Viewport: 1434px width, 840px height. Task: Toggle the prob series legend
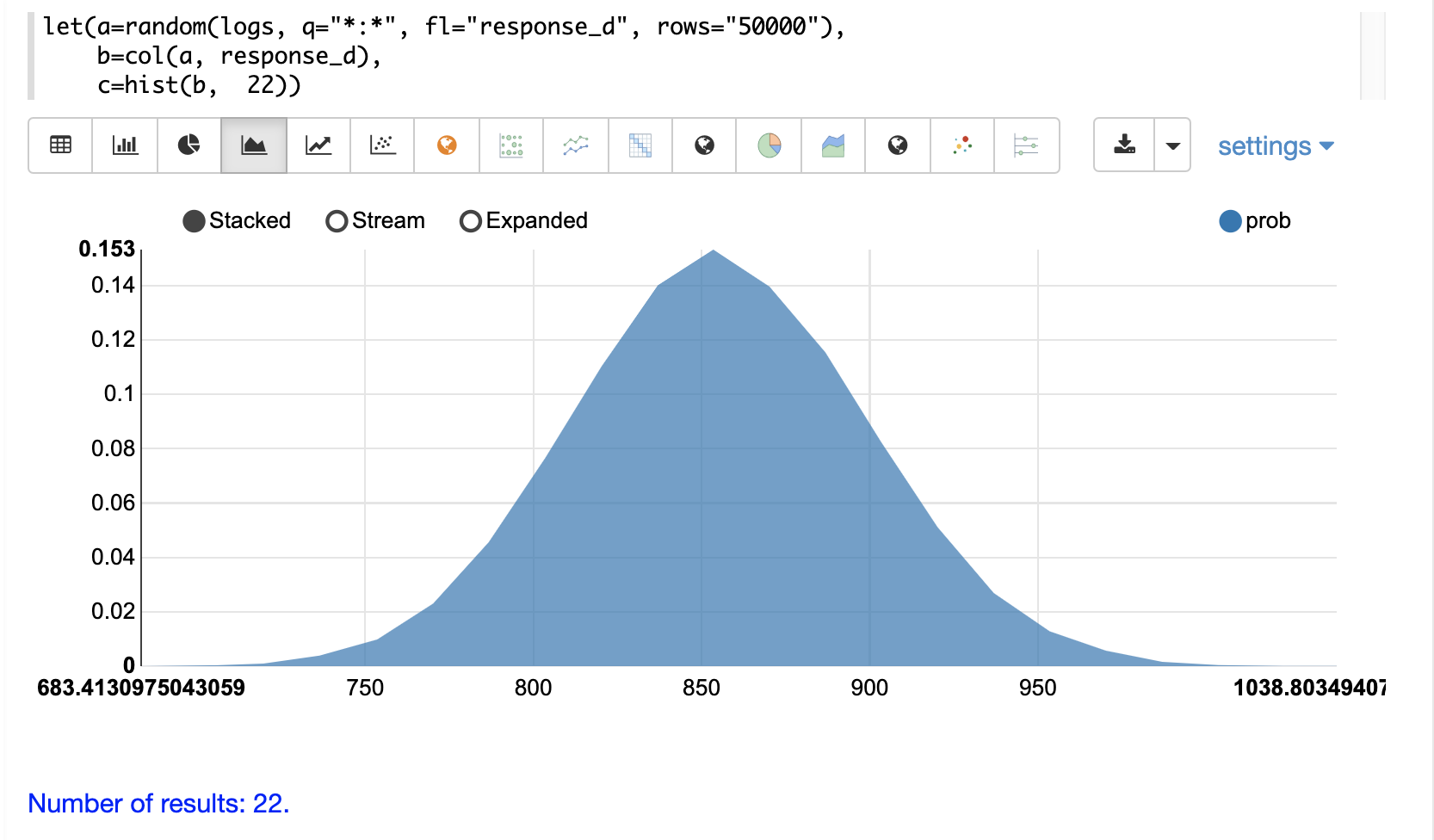tap(1231, 221)
